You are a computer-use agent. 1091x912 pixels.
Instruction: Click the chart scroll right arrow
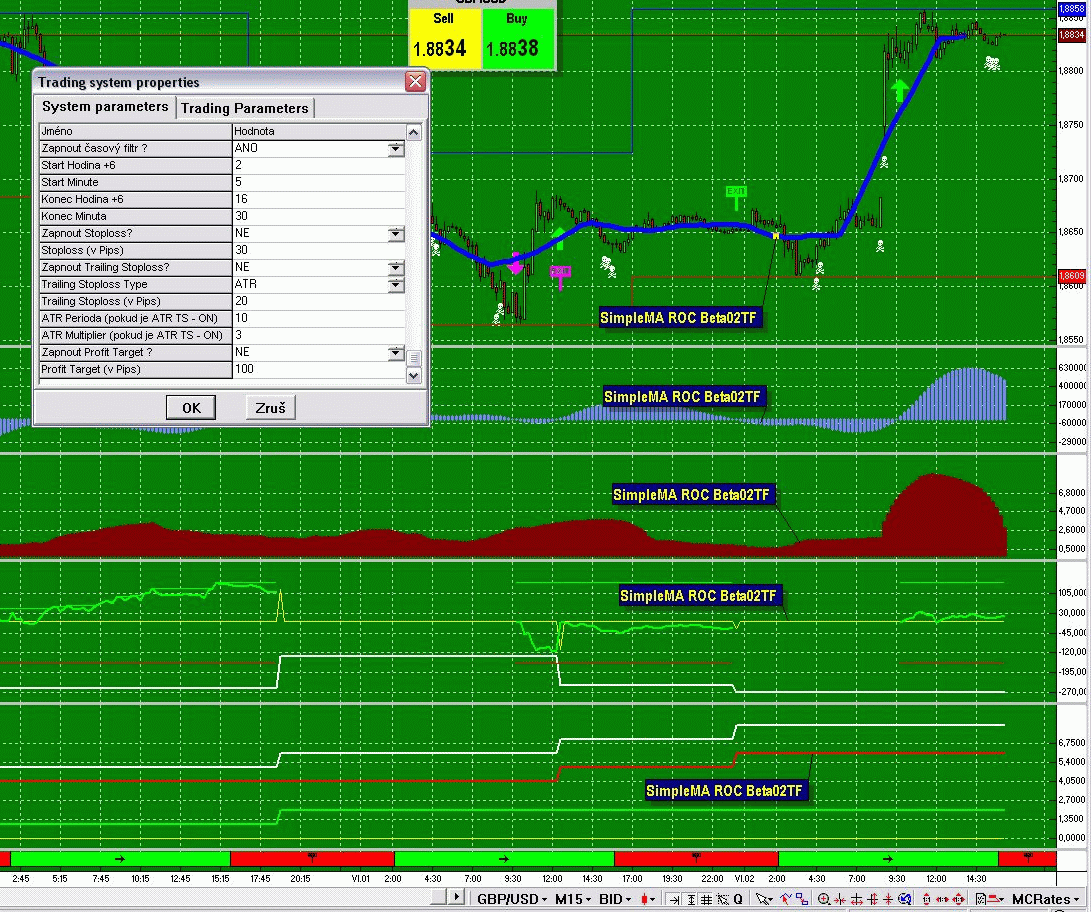[x=456, y=897]
